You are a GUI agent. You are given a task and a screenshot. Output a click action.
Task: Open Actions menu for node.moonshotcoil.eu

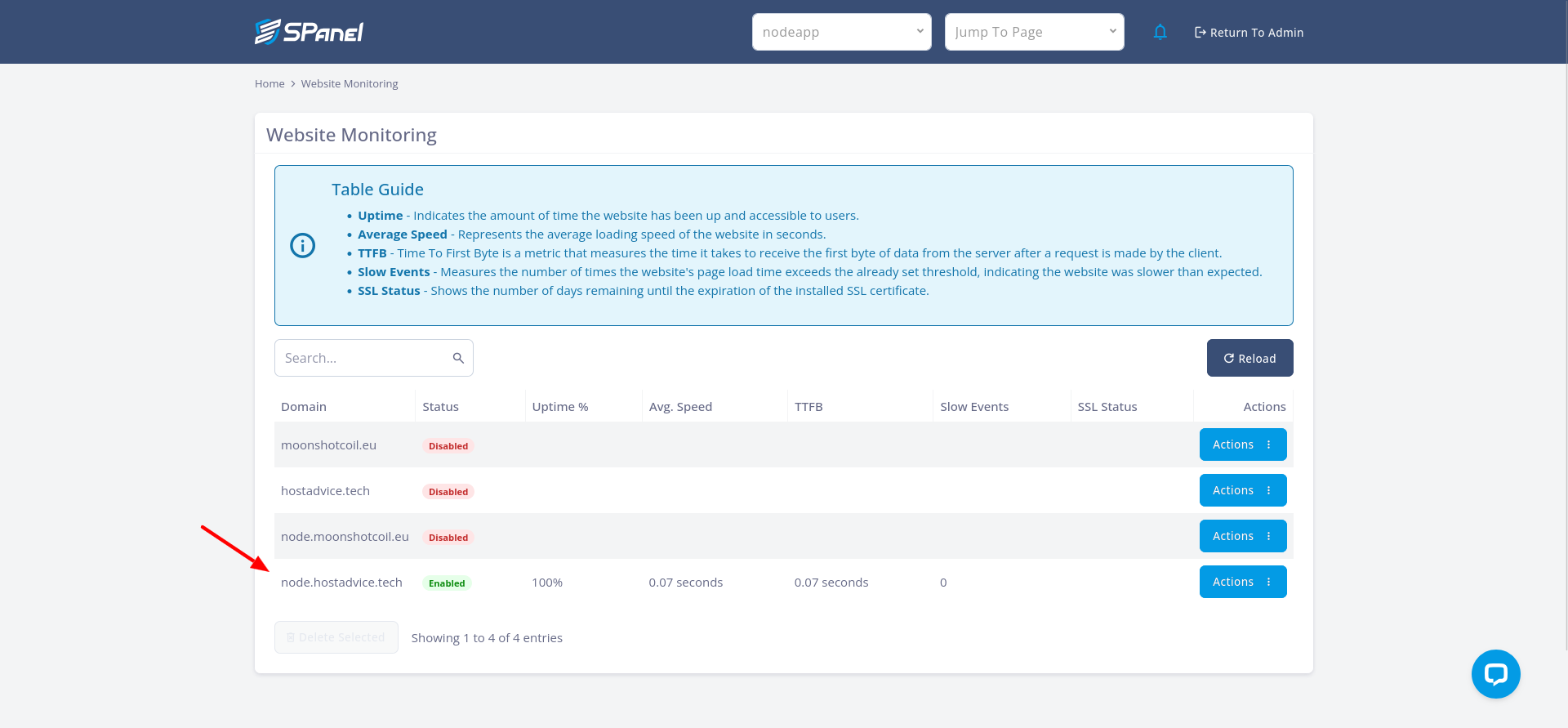tap(1243, 536)
